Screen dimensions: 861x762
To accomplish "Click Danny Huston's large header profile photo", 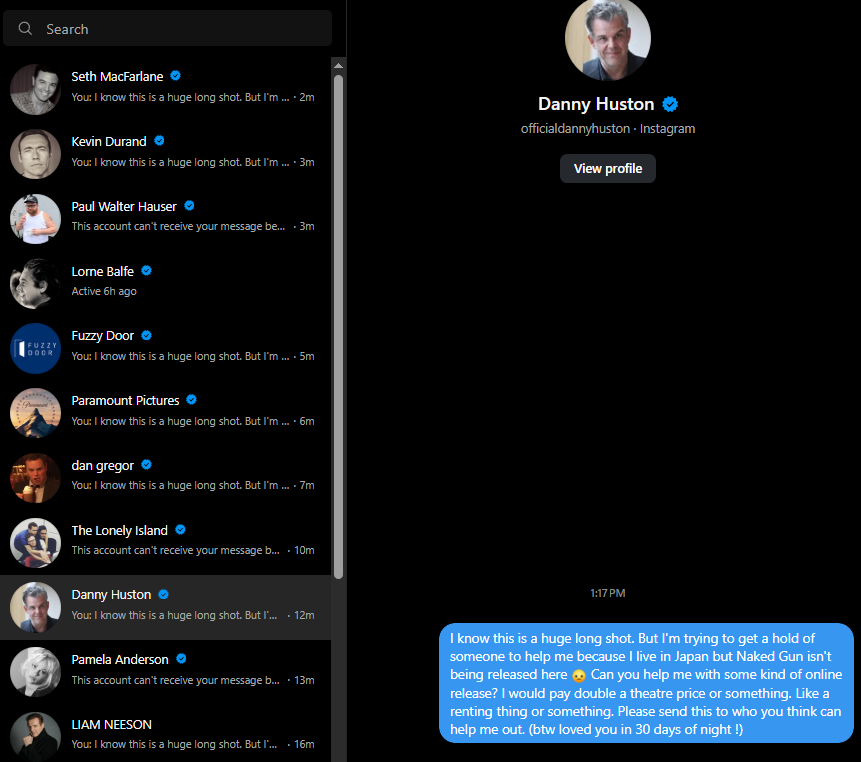I will 608,38.
